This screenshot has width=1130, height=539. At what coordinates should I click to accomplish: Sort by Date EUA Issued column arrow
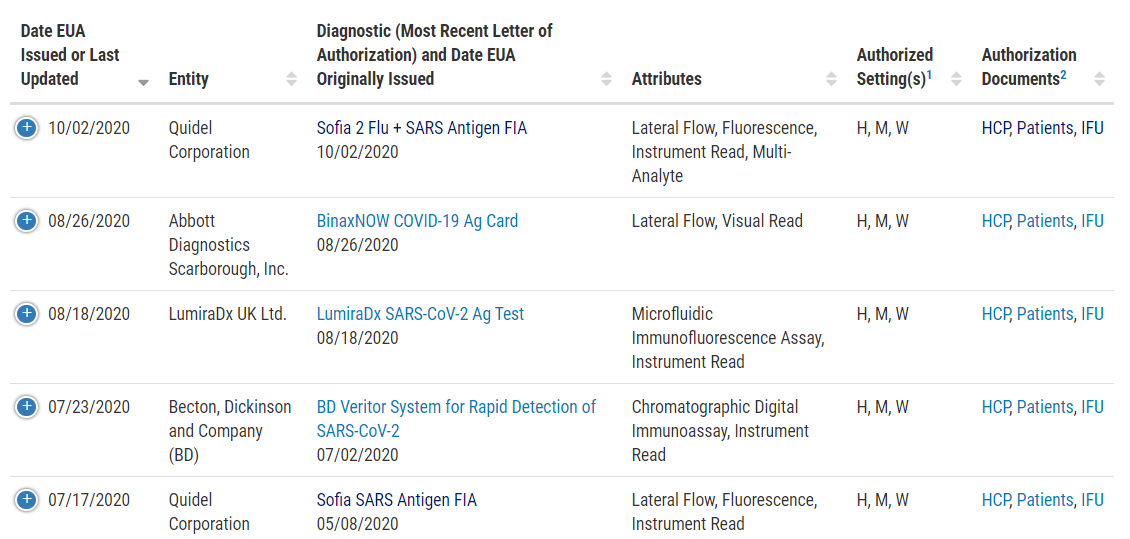click(x=143, y=82)
